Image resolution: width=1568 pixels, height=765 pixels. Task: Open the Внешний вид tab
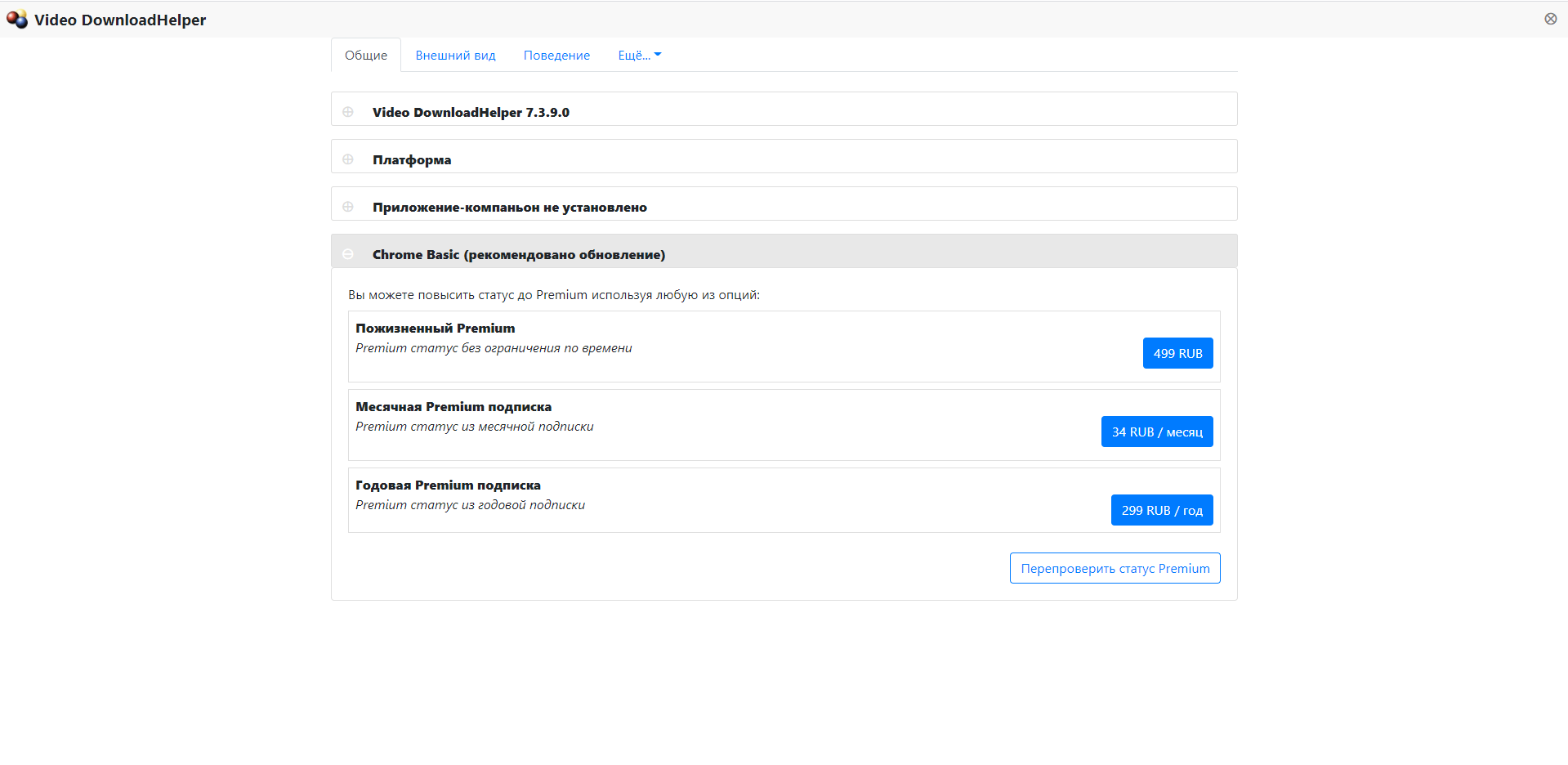[455, 55]
